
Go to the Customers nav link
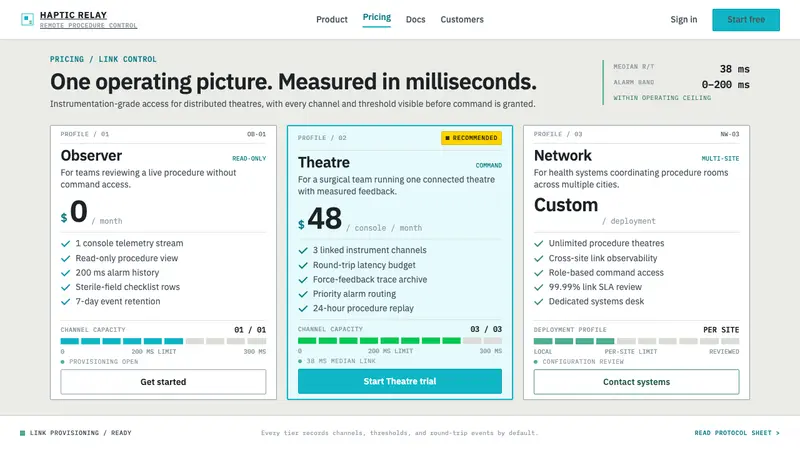462,19
